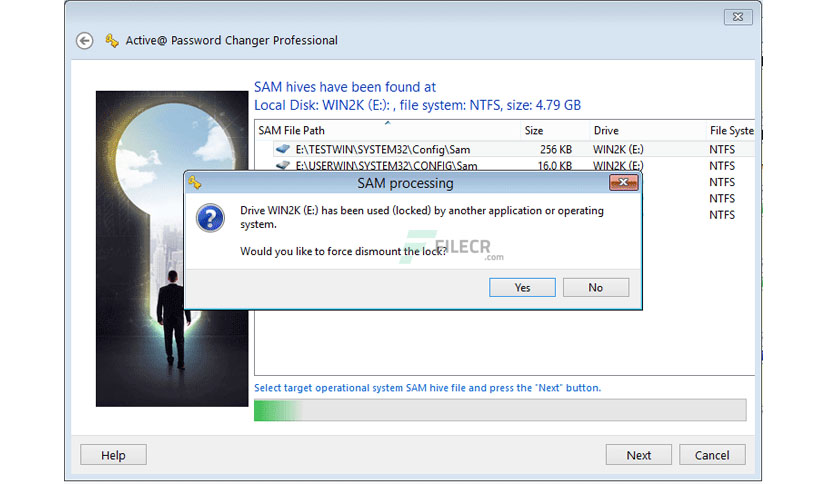Close the Password Changer window

[x=738, y=17]
